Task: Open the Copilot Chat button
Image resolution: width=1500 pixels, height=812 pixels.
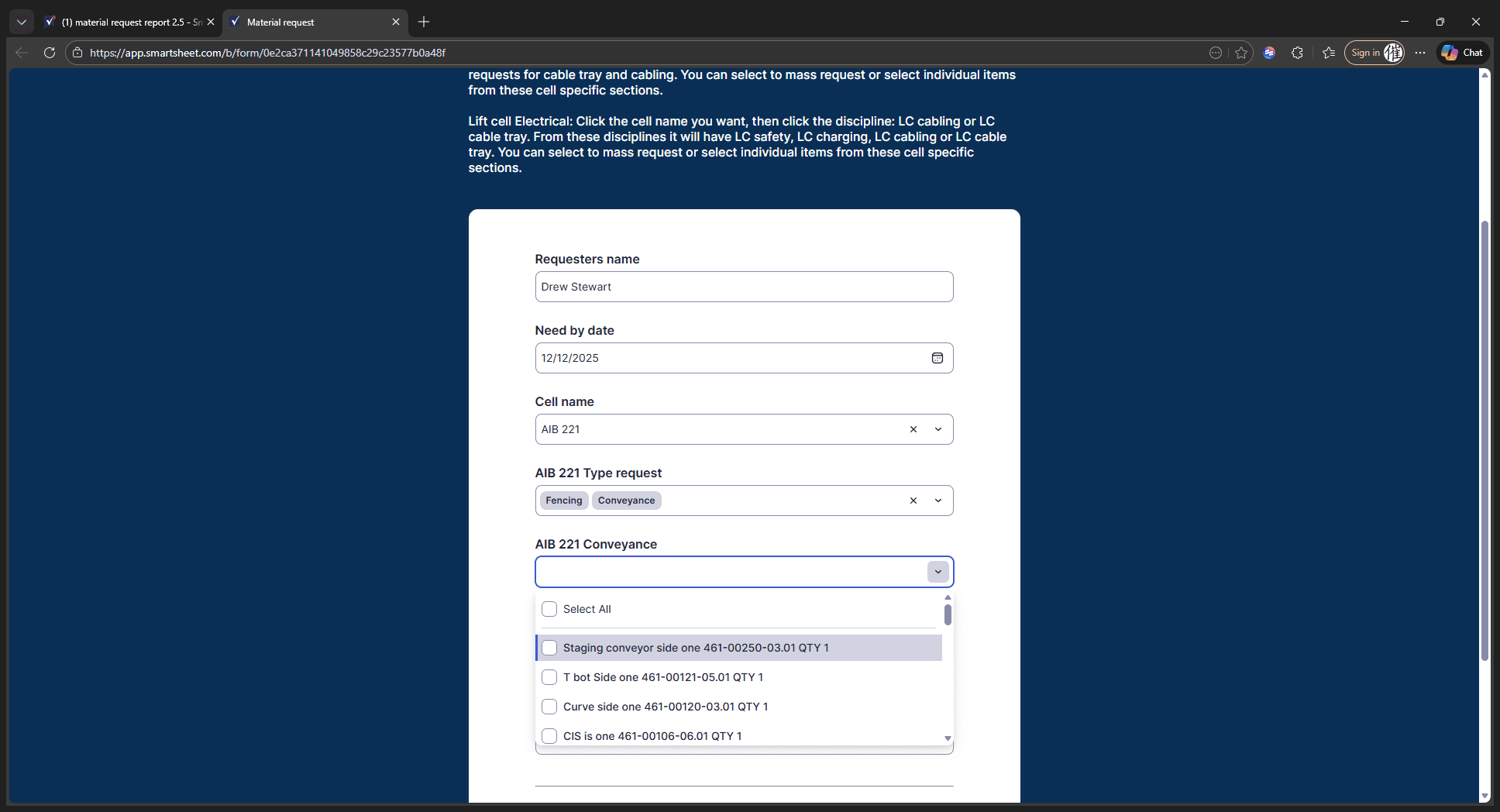Action: tap(1462, 53)
